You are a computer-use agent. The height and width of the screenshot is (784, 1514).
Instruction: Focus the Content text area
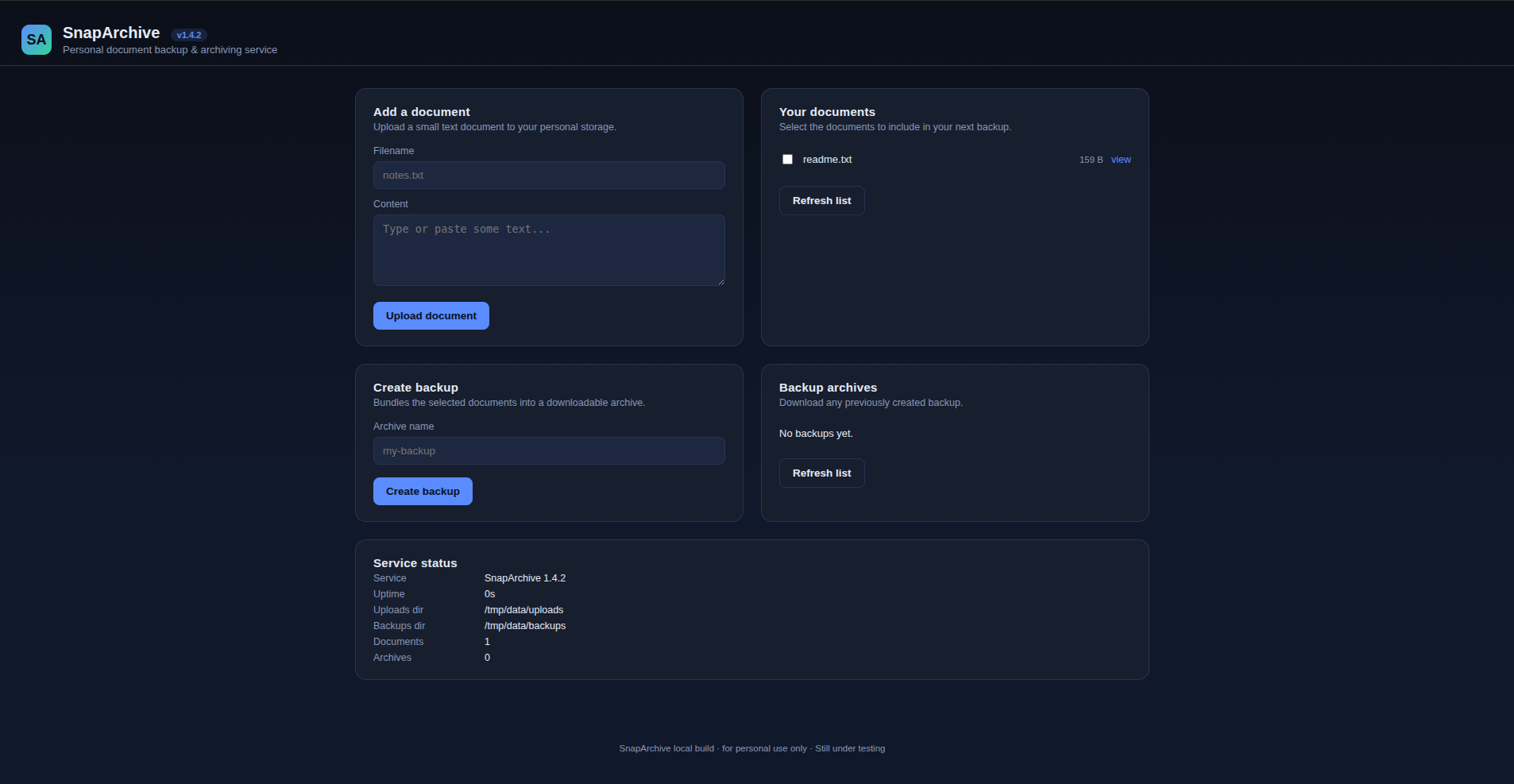pyautogui.click(x=549, y=250)
